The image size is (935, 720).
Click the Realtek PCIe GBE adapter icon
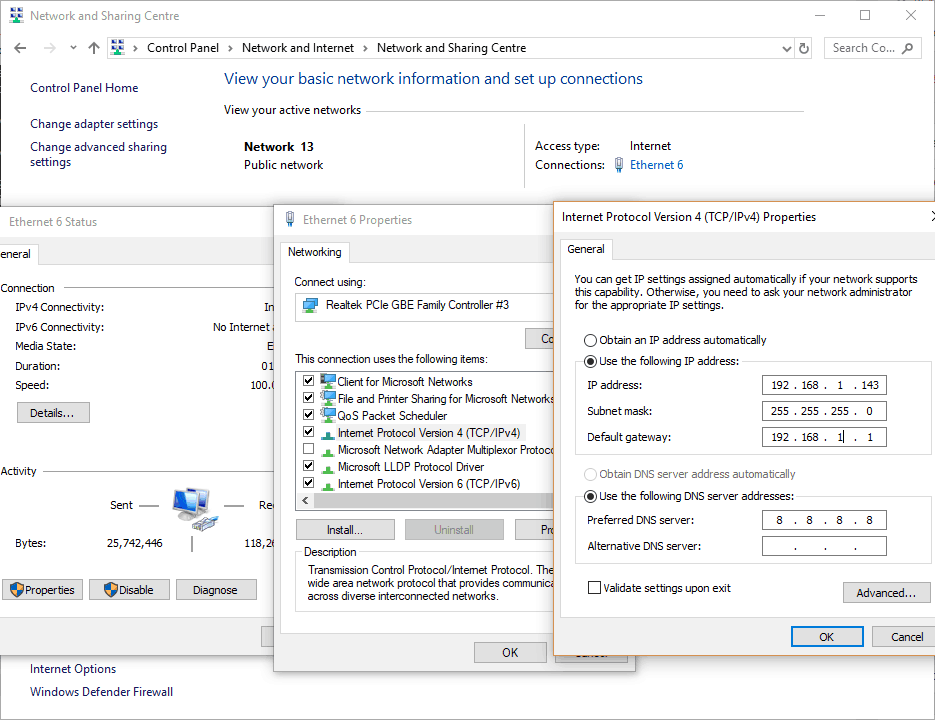click(310, 305)
